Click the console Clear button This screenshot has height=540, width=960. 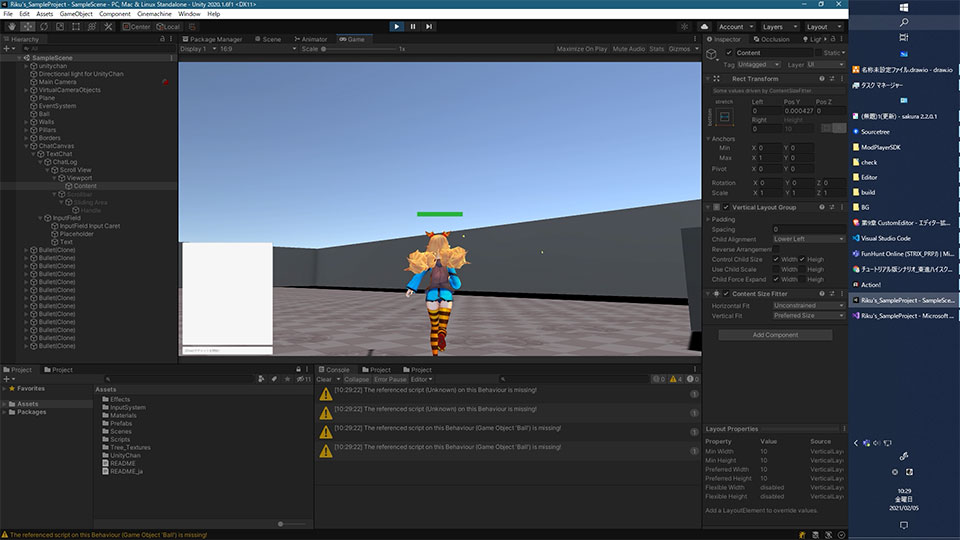click(324, 379)
